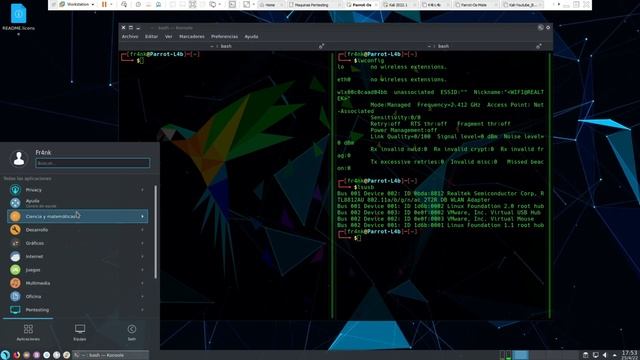Open the Archivo menu in Konsole

[x=130, y=36]
